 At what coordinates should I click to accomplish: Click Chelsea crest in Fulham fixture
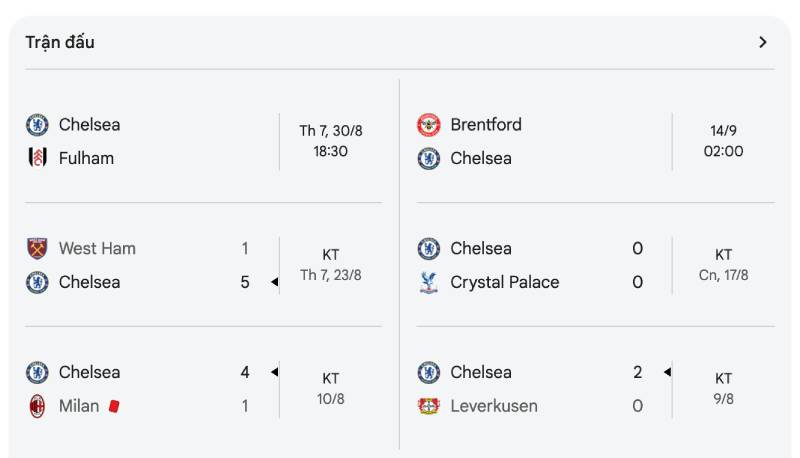tap(37, 125)
